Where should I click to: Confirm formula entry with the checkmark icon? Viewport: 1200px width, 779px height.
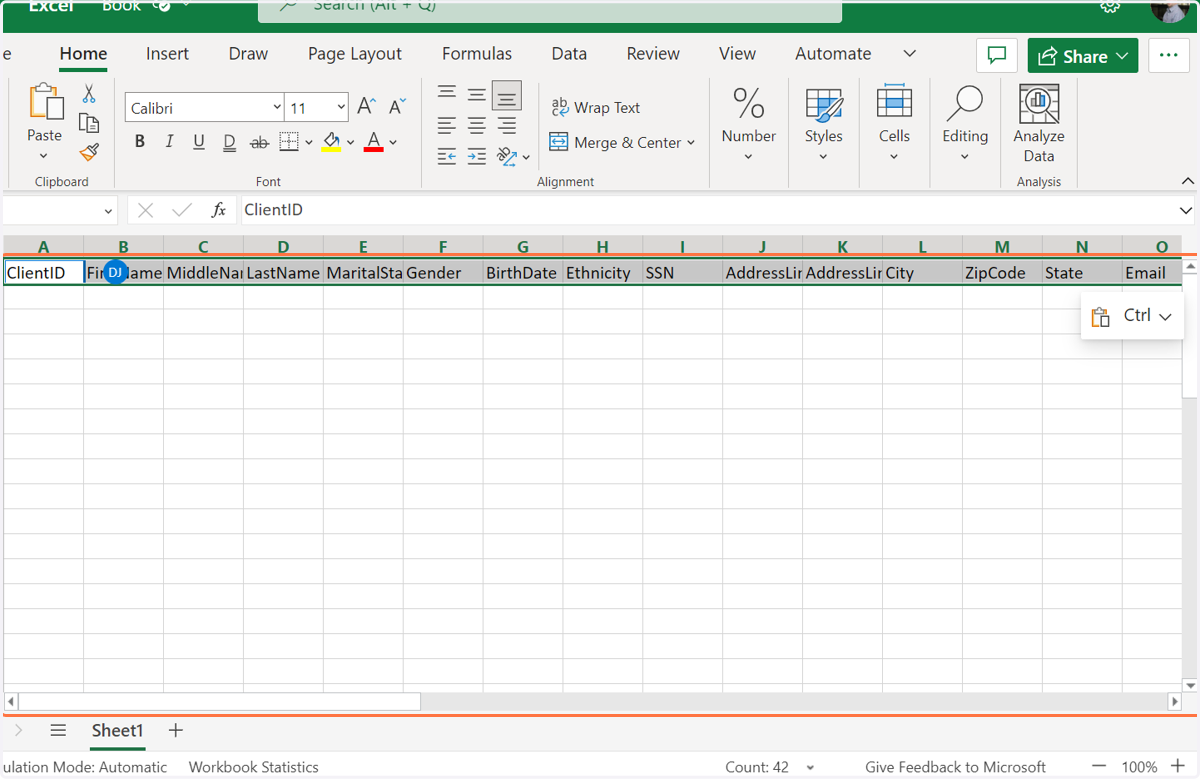coord(182,210)
